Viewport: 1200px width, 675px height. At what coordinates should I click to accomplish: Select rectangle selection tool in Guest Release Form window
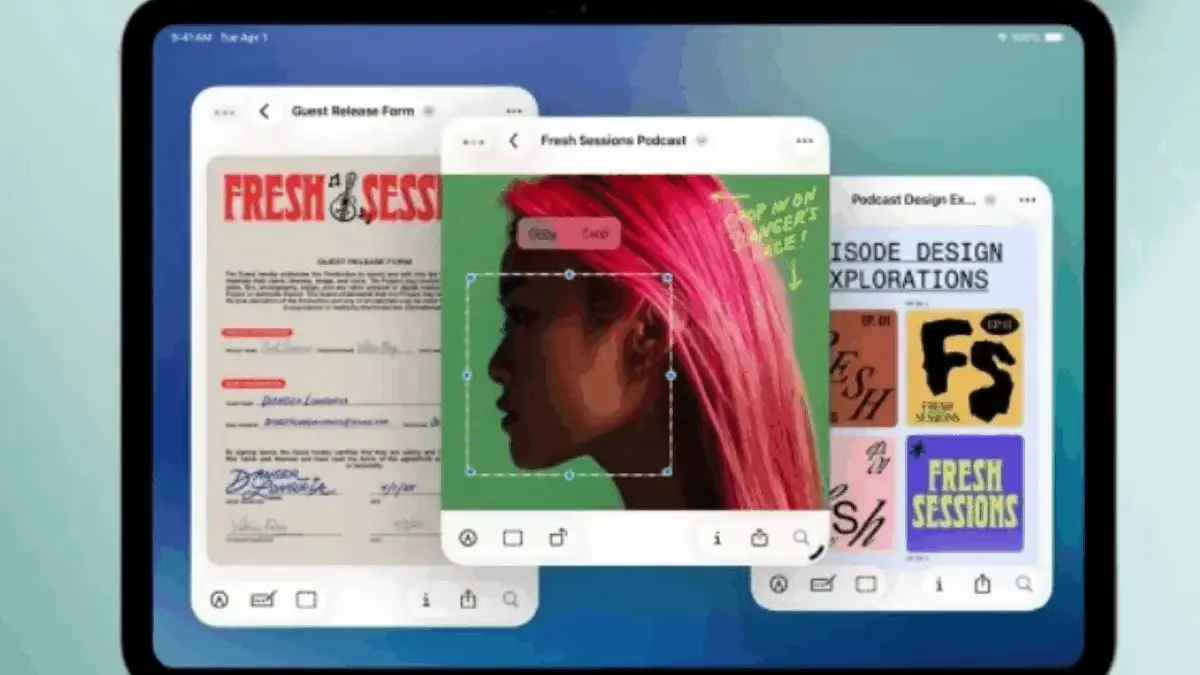[306, 599]
